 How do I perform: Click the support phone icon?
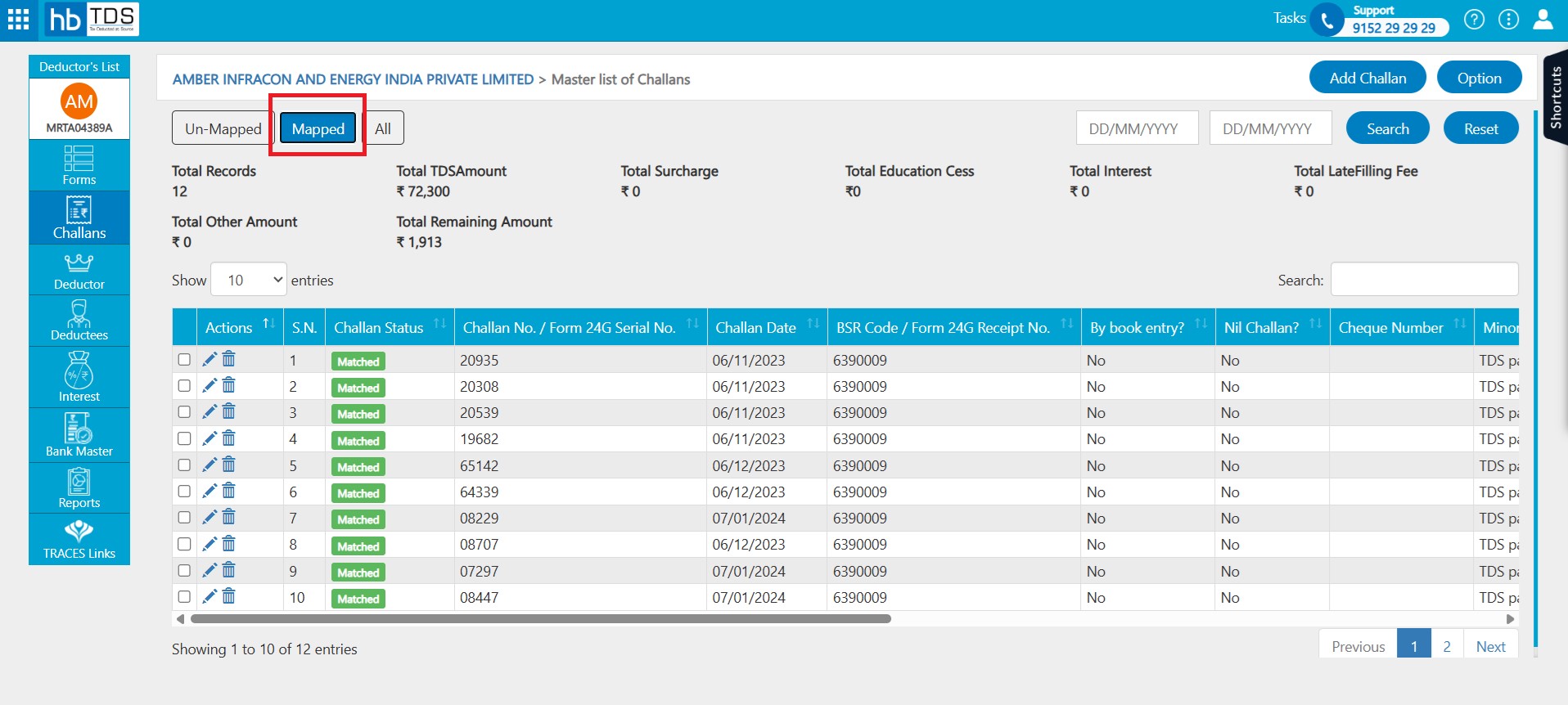point(1327,20)
